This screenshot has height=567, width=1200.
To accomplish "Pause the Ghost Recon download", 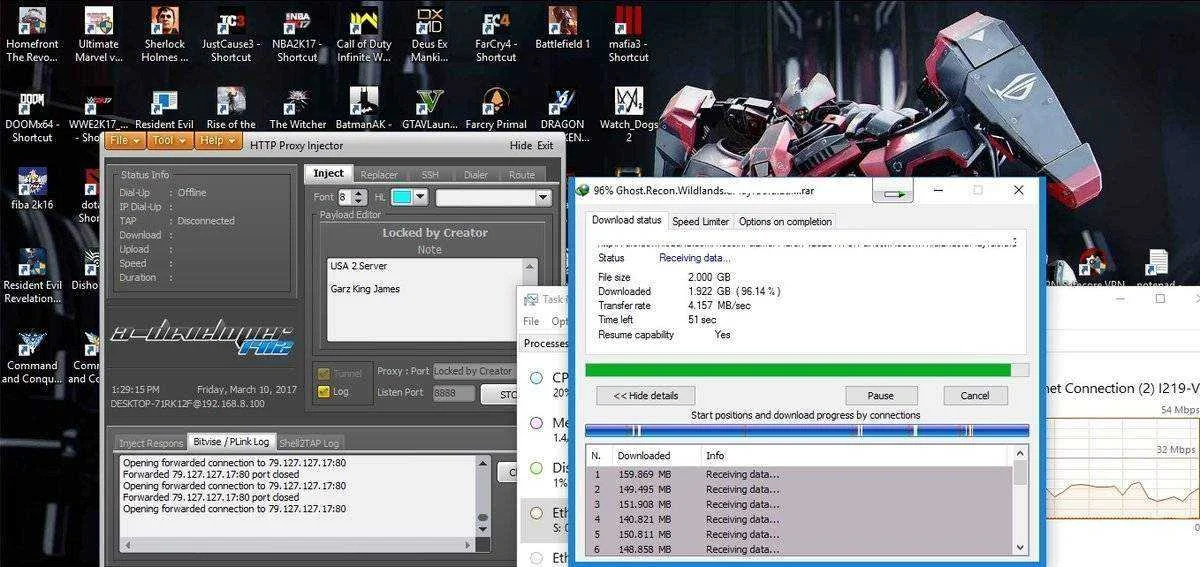I will coord(881,395).
